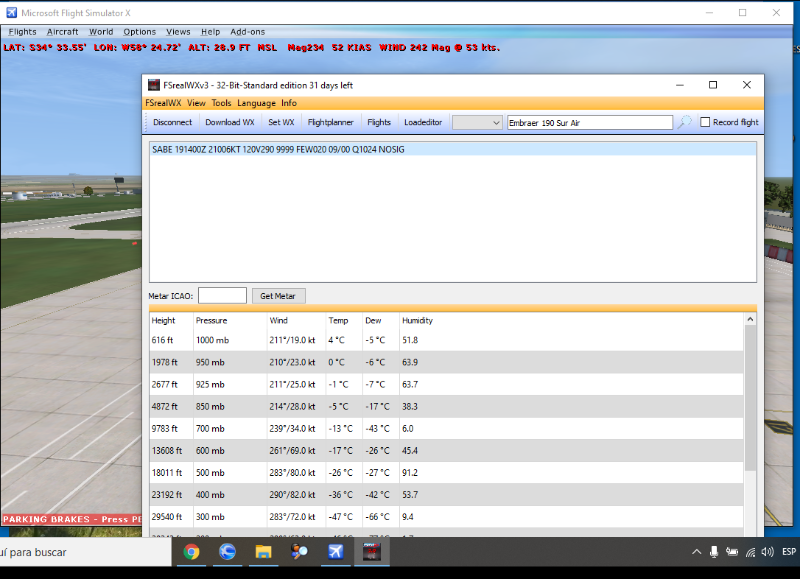Open the Tools menu in FSrealWX
This screenshot has height=579, width=800.
(221, 103)
